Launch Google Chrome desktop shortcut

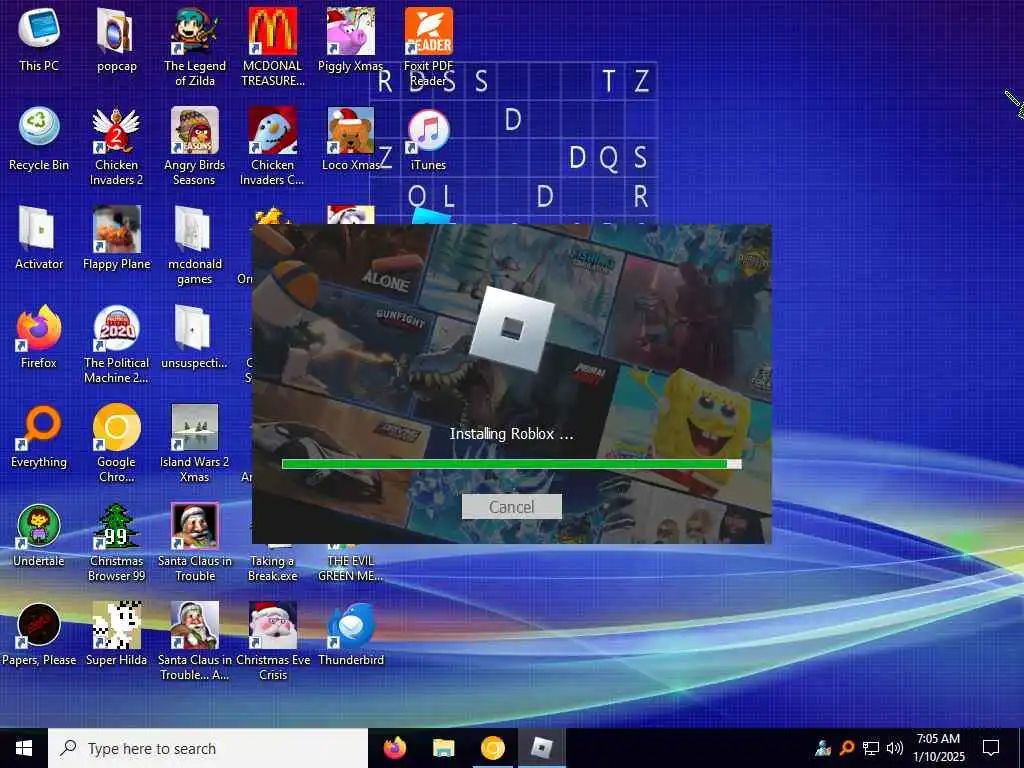(116, 443)
